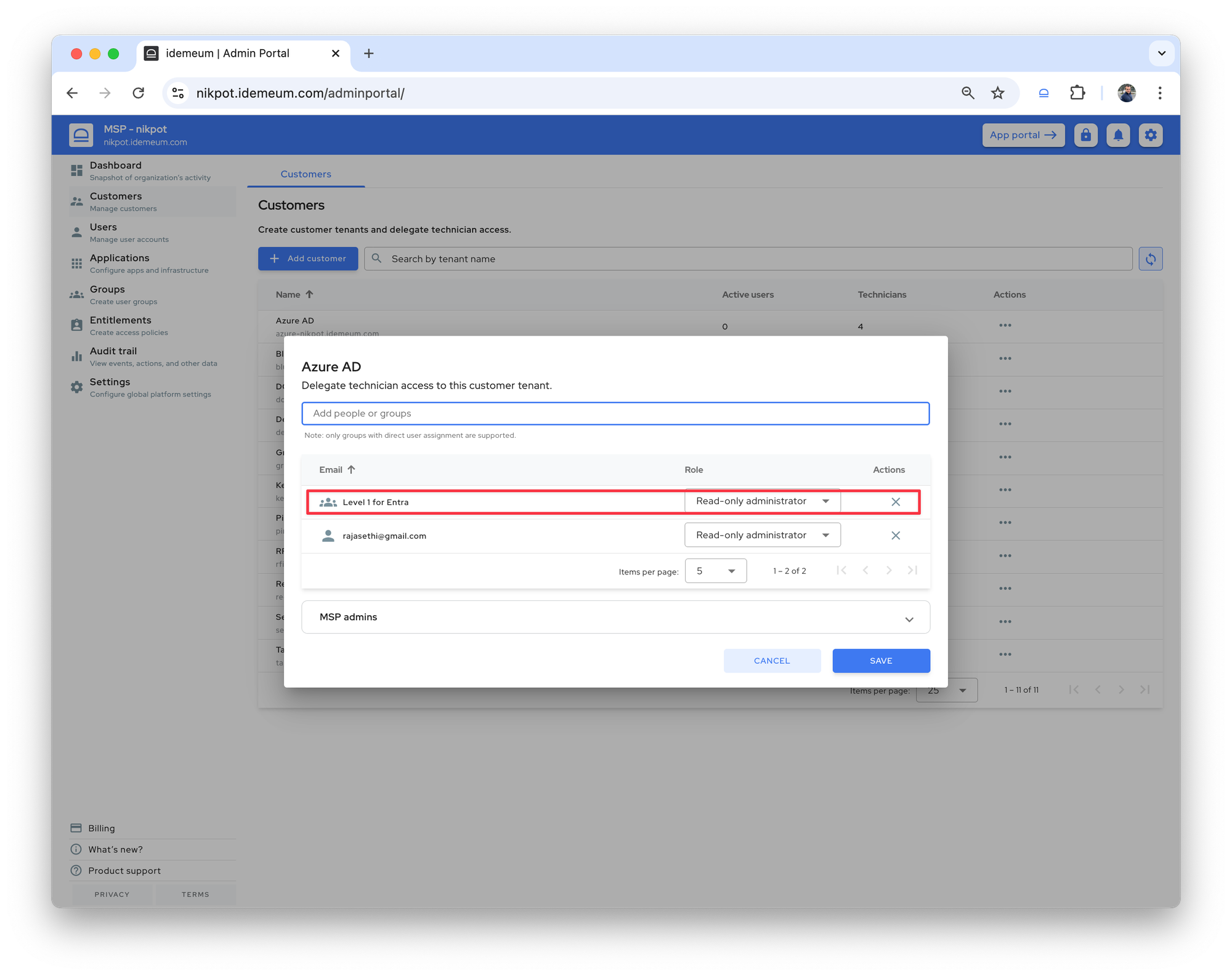Click the SAVE button

tap(881, 661)
